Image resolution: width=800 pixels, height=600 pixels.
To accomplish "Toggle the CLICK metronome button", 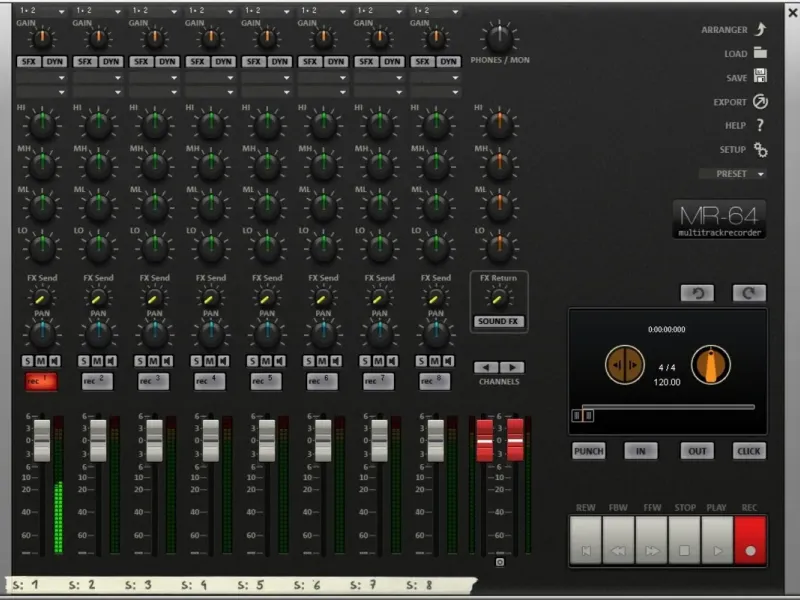I will tap(749, 451).
